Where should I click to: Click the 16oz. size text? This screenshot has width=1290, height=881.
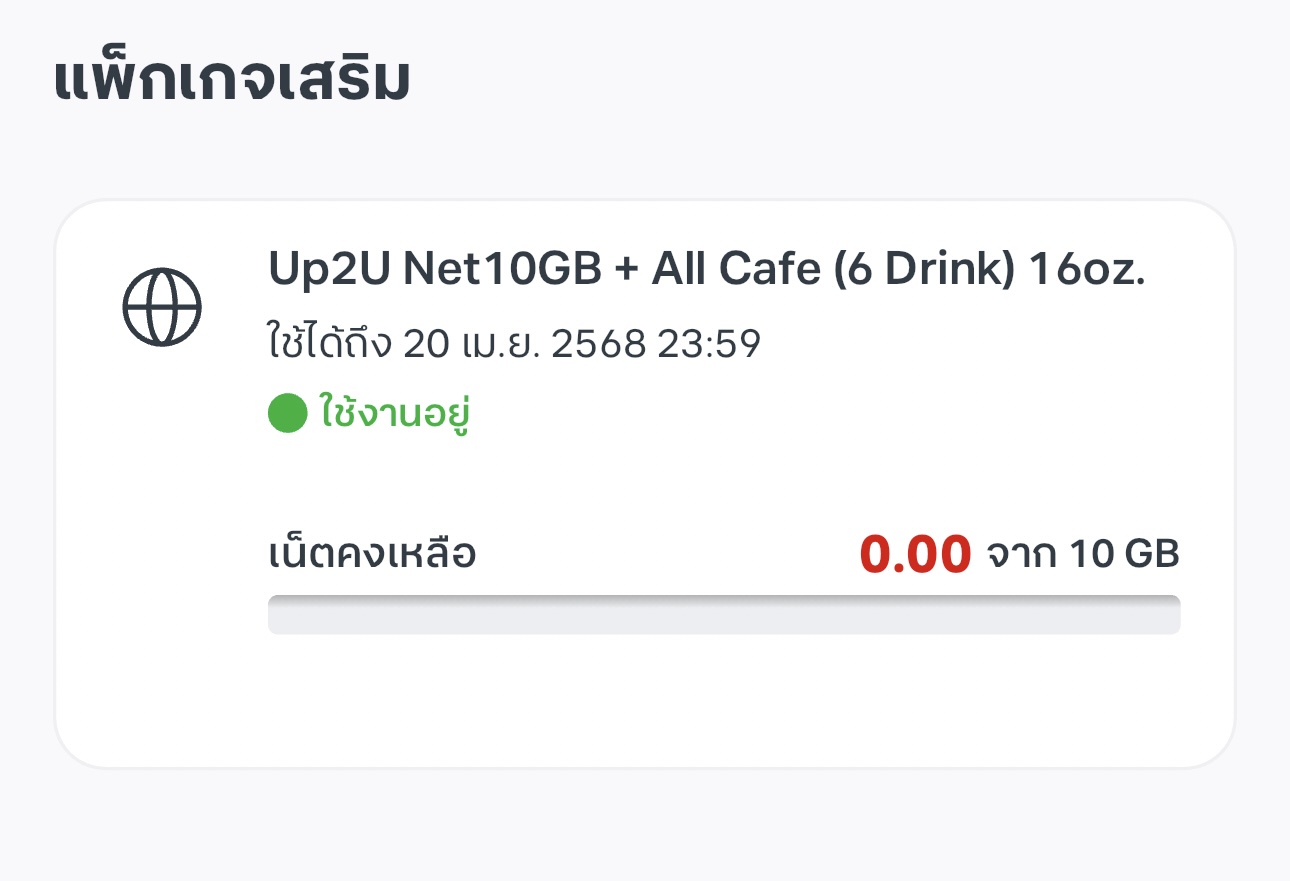pos(1087,268)
